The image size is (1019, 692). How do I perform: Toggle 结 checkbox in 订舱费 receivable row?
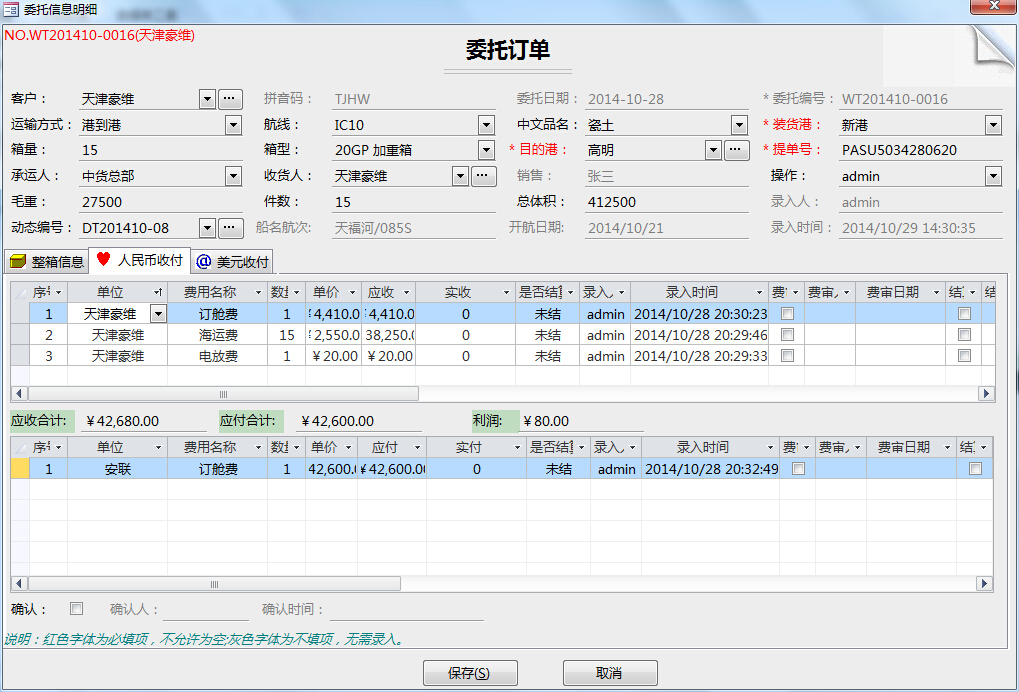click(964, 314)
